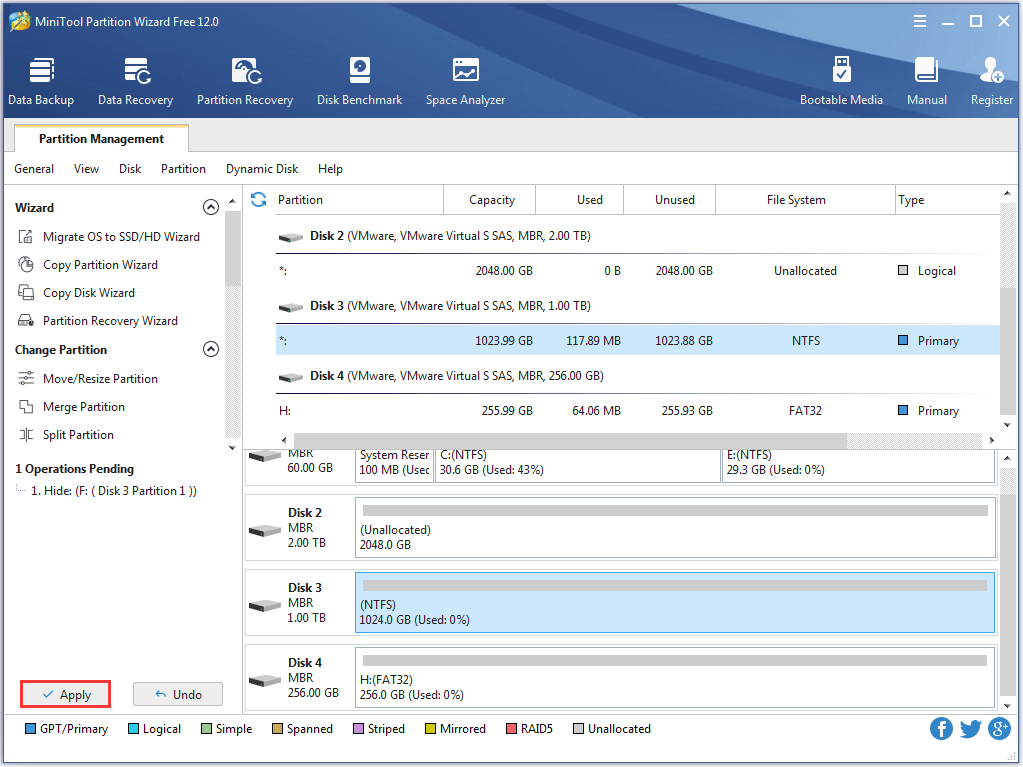Refresh the partition list
The image size is (1023, 767).
pyautogui.click(x=258, y=200)
